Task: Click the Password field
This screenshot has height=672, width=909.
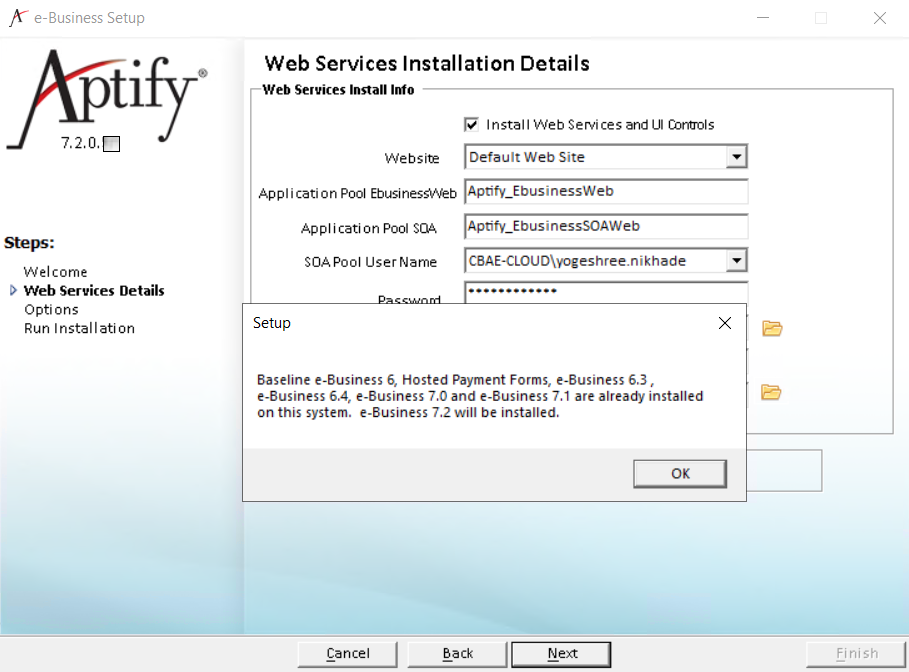Action: [x=606, y=293]
